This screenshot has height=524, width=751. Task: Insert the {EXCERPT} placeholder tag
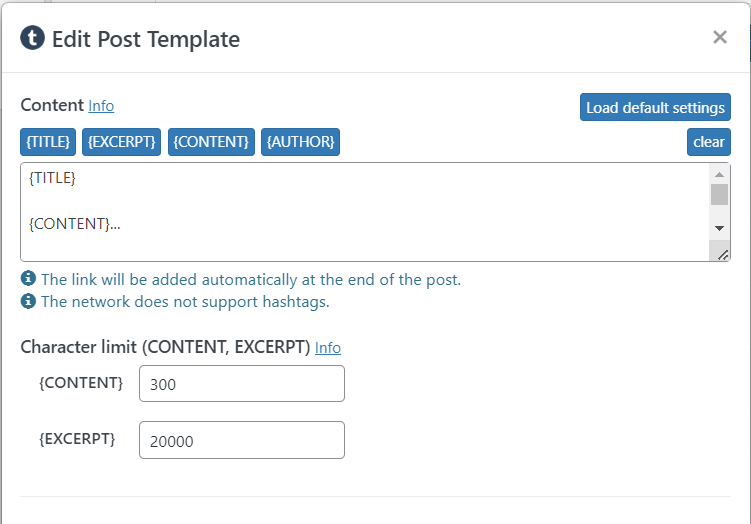point(121,142)
